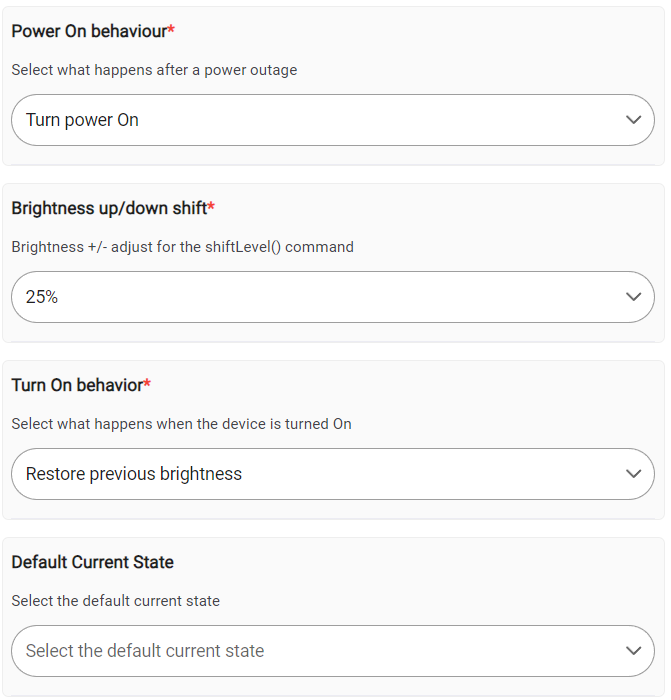The width and height of the screenshot is (671, 700).
Task: Click the "Default Current State" heading
Action: click(x=92, y=562)
